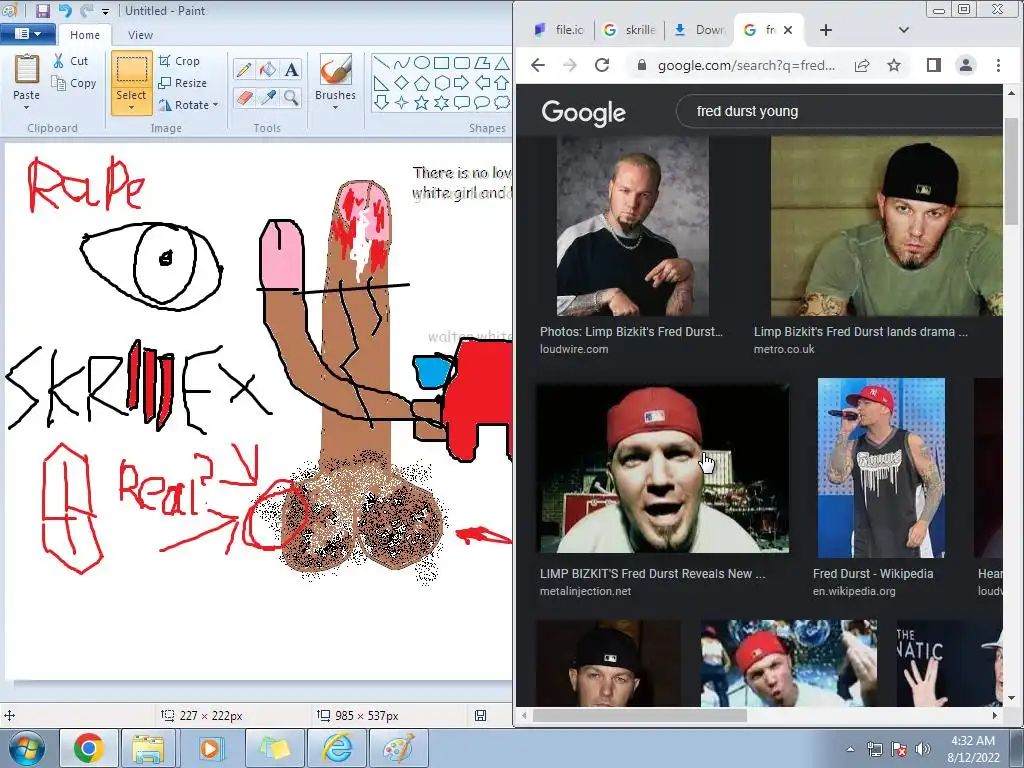Choose the Five-point star shape
1024x768 pixels.
pyautogui.click(x=422, y=103)
